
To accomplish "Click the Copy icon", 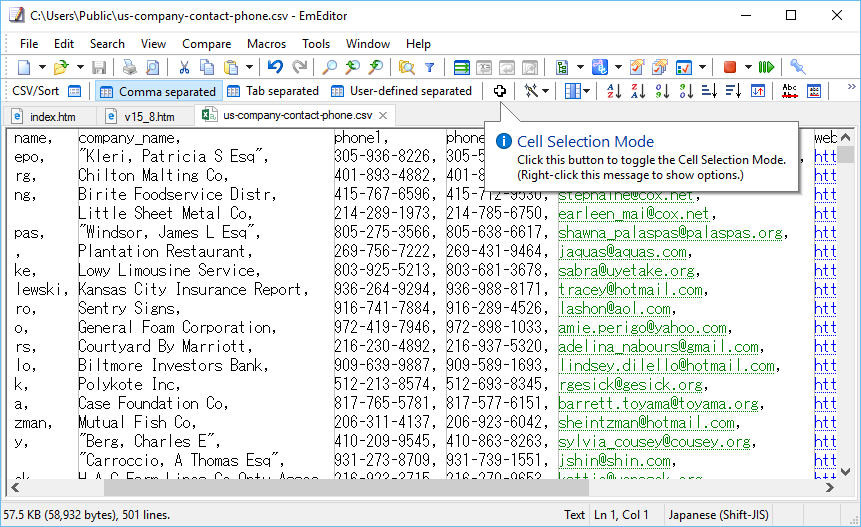I will point(207,68).
